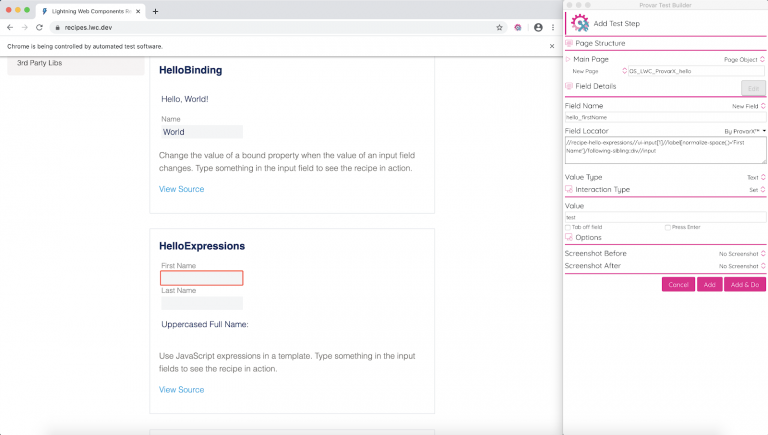Click the Add & Do button
Viewport: 768px width, 435px height.
point(744,285)
